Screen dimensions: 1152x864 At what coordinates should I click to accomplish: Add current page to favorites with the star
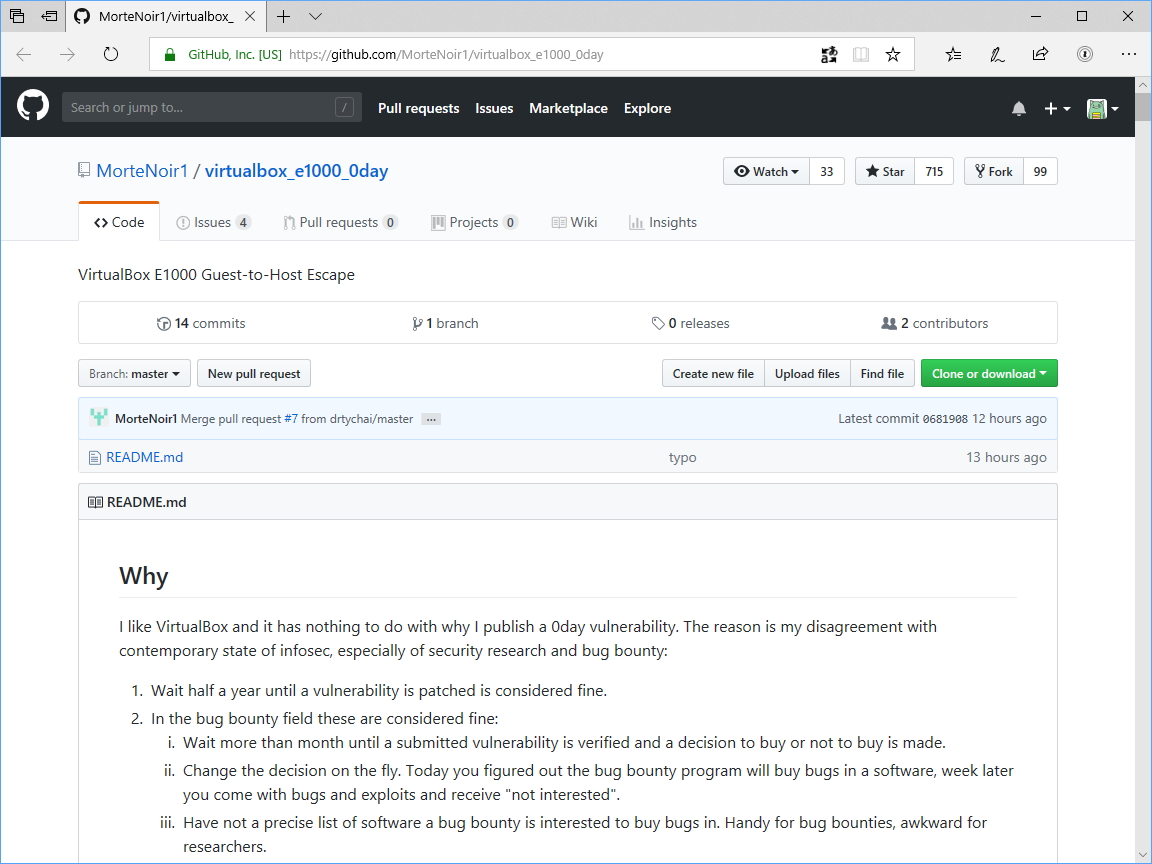(892, 54)
